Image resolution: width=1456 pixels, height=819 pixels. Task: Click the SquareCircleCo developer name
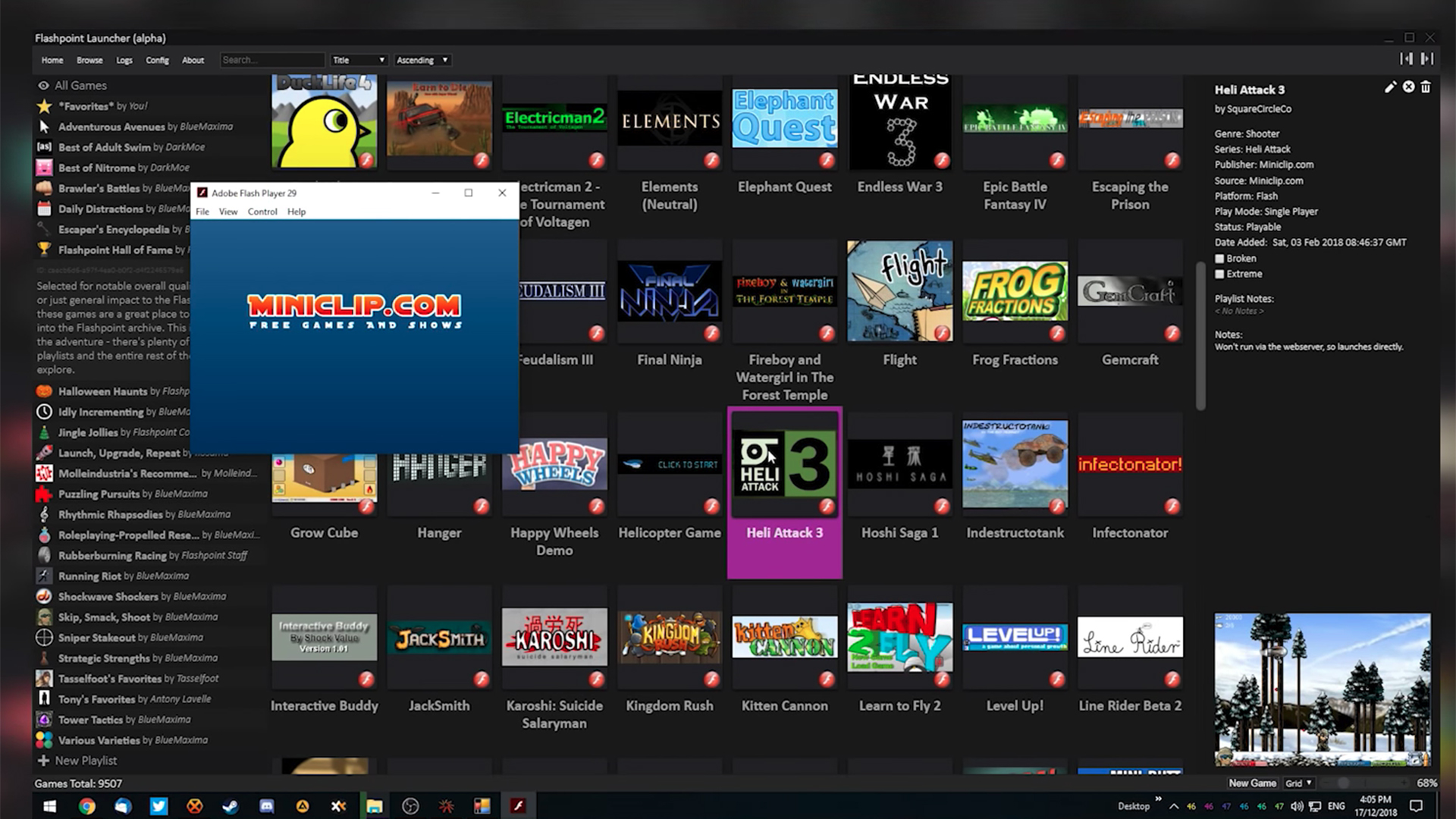tap(1260, 109)
